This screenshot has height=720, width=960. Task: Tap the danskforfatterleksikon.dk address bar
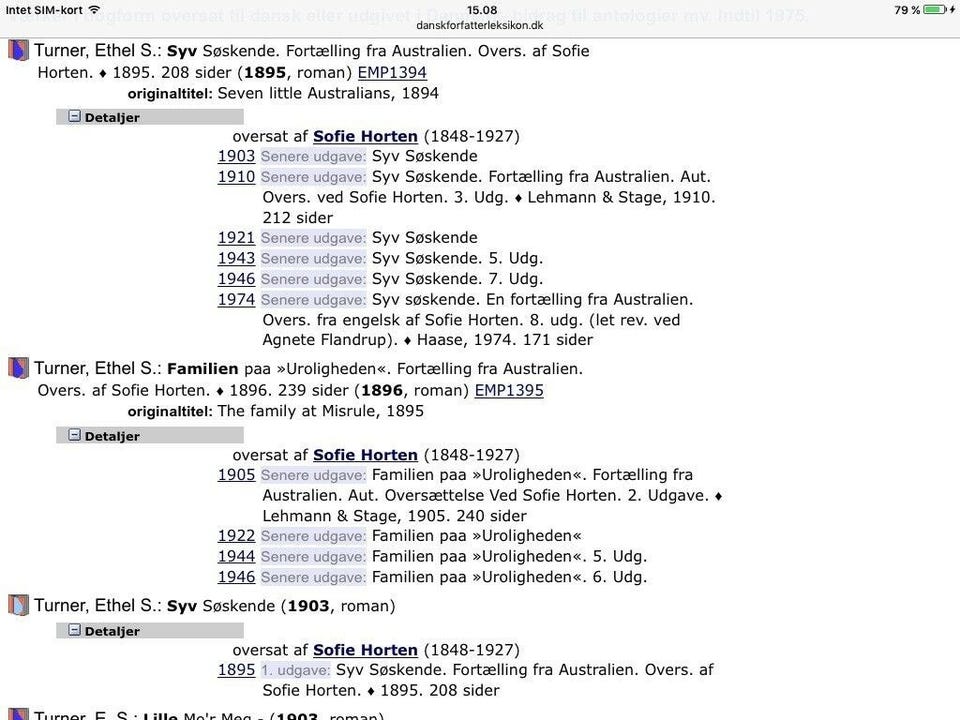pos(479,25)
